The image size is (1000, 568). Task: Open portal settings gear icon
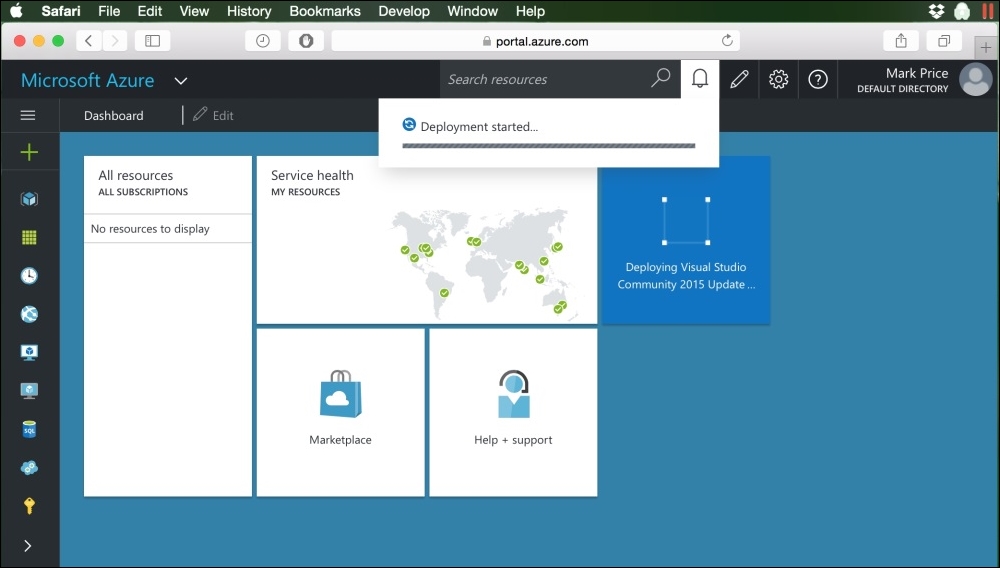coord(778,79)
